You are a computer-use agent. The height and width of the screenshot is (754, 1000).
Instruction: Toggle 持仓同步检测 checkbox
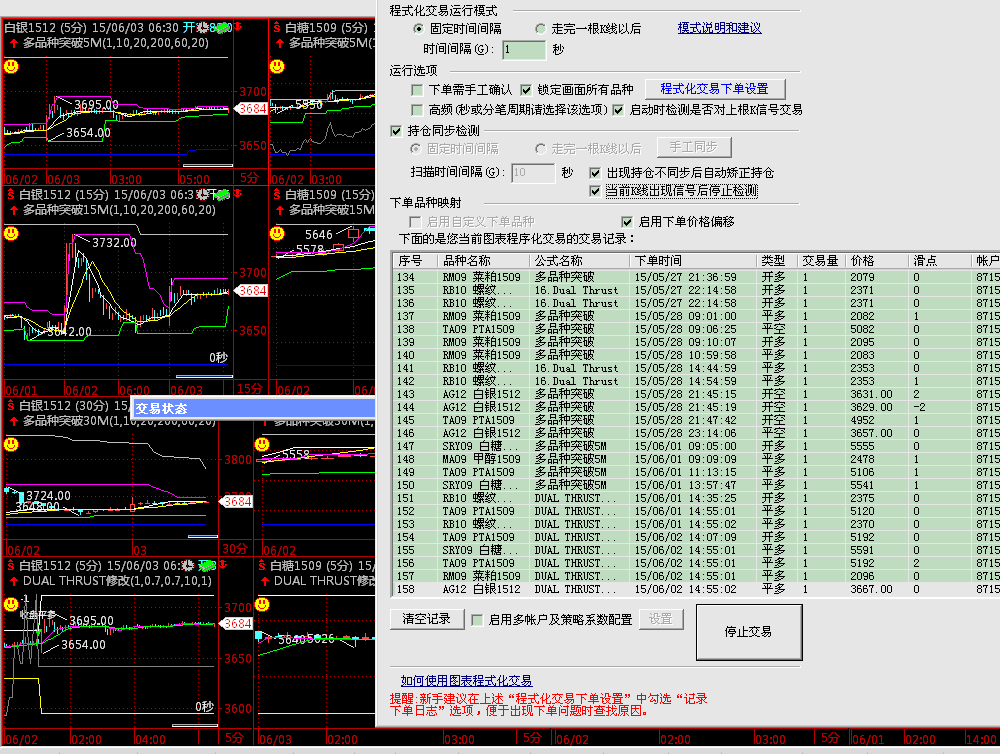pos(396,131)
